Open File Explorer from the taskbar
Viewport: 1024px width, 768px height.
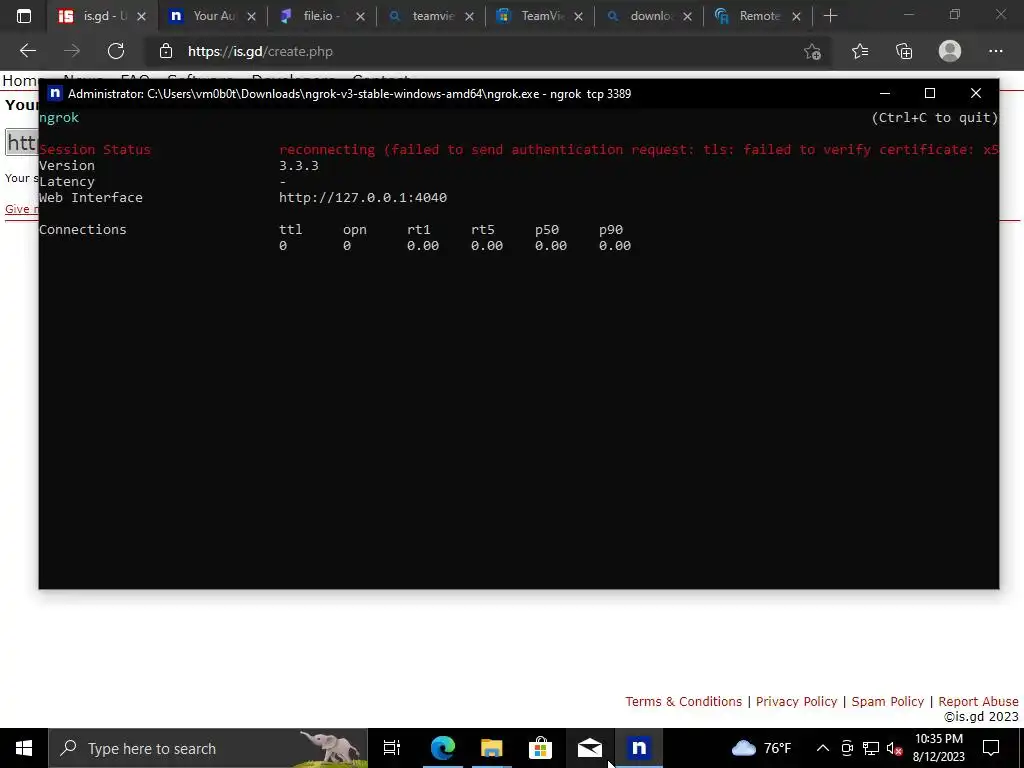(492, 748)
